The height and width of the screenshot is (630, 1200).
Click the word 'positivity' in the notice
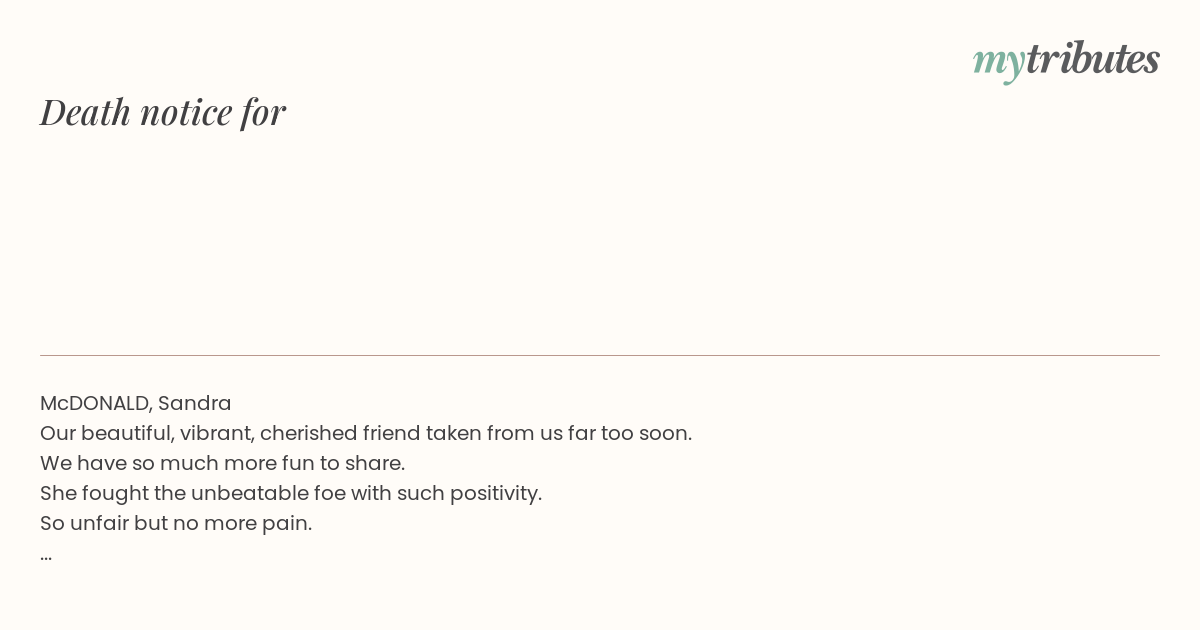pyautogui.click(x=494, y=493)
